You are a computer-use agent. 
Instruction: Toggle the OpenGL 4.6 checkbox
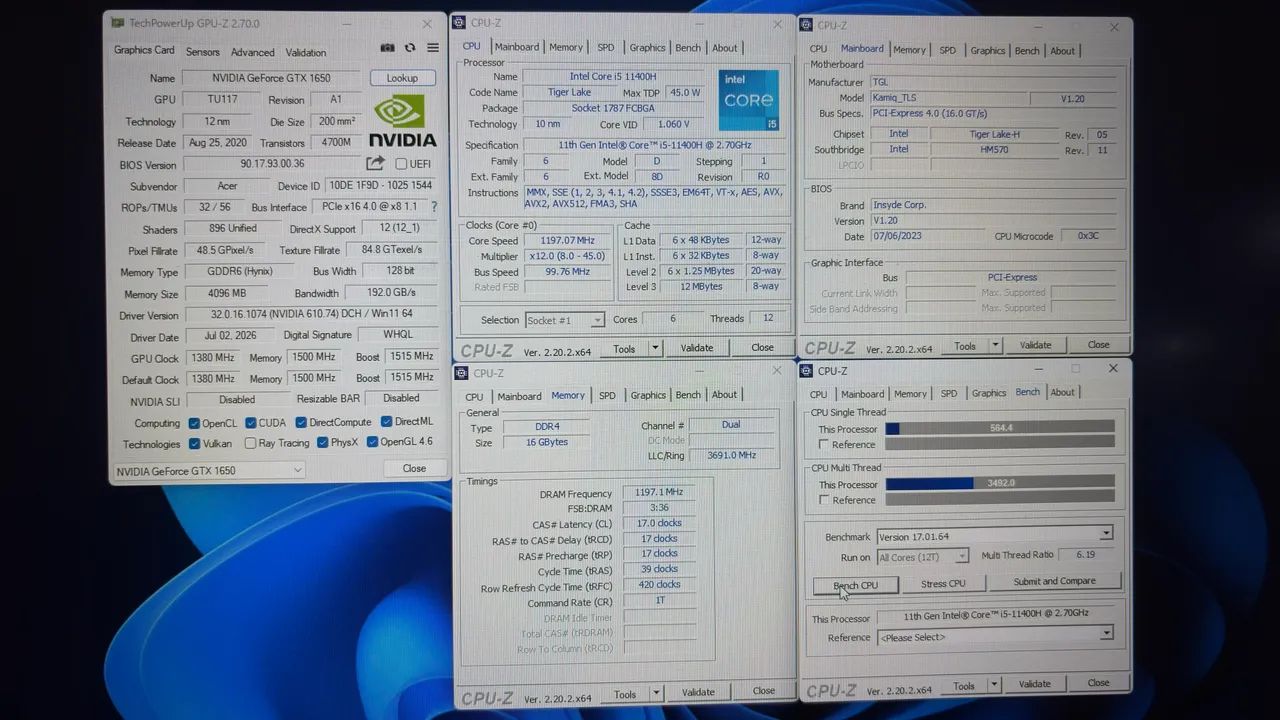(372, 442)
